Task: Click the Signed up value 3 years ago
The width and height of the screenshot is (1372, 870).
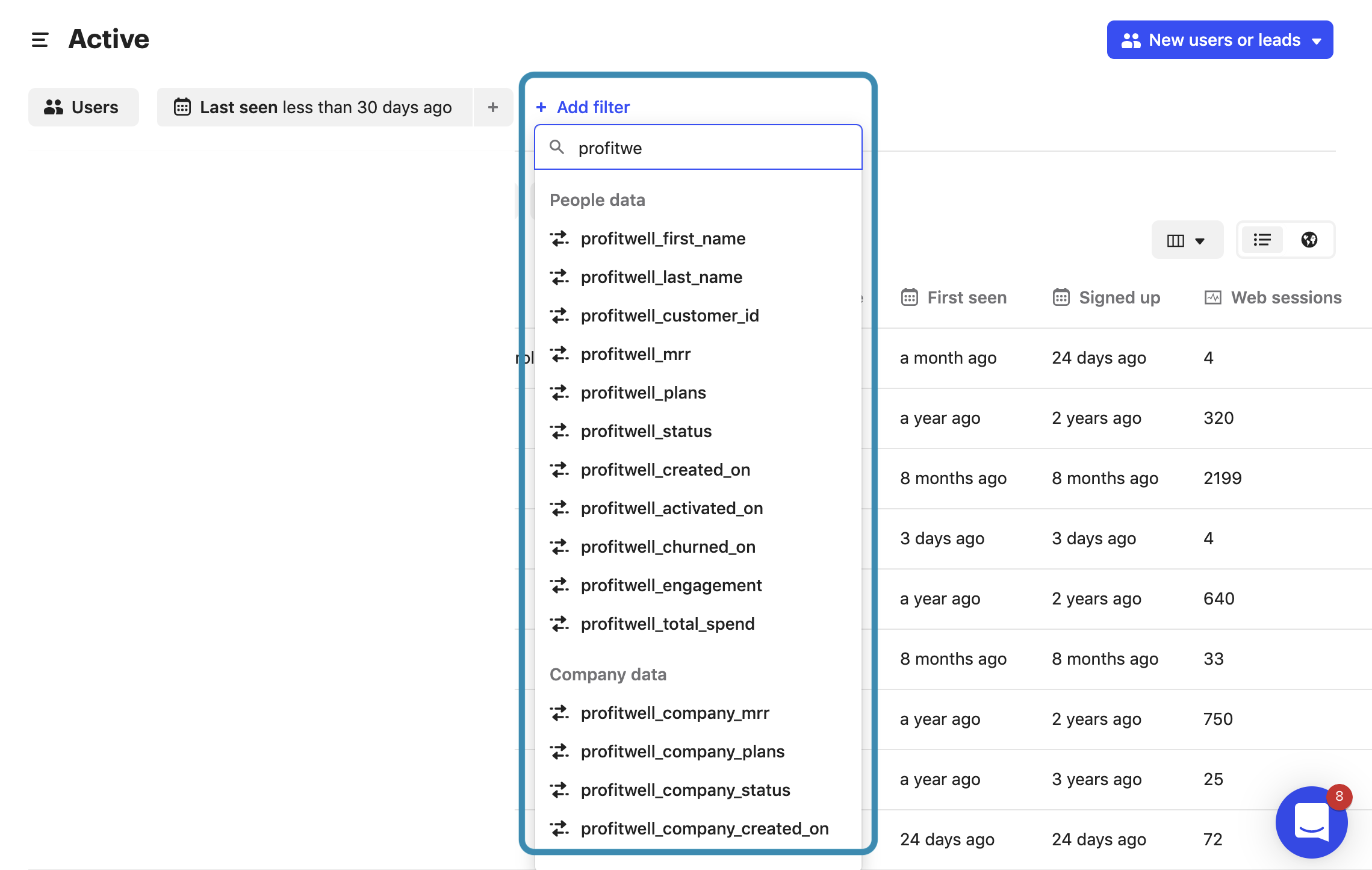Action: point(1096,779)
